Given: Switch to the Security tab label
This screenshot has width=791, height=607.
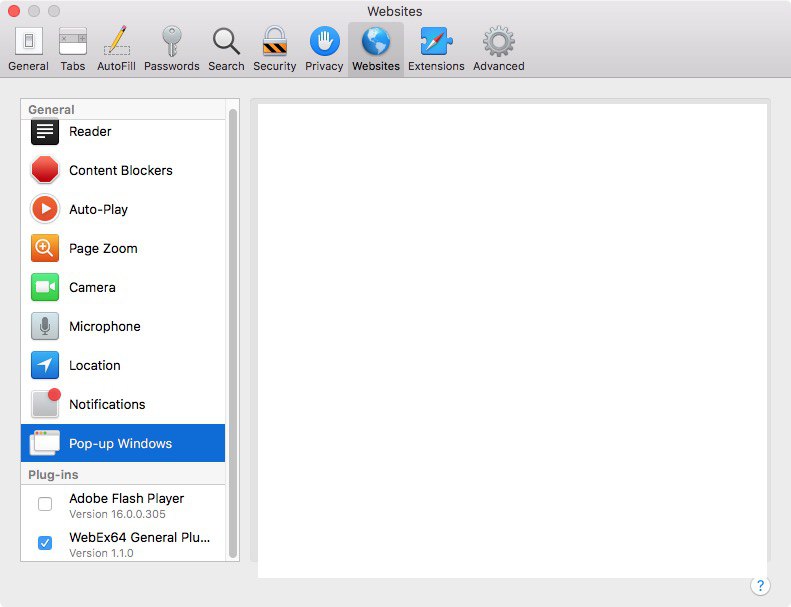Looking at the screenshot, I should (x=274, y=66).
